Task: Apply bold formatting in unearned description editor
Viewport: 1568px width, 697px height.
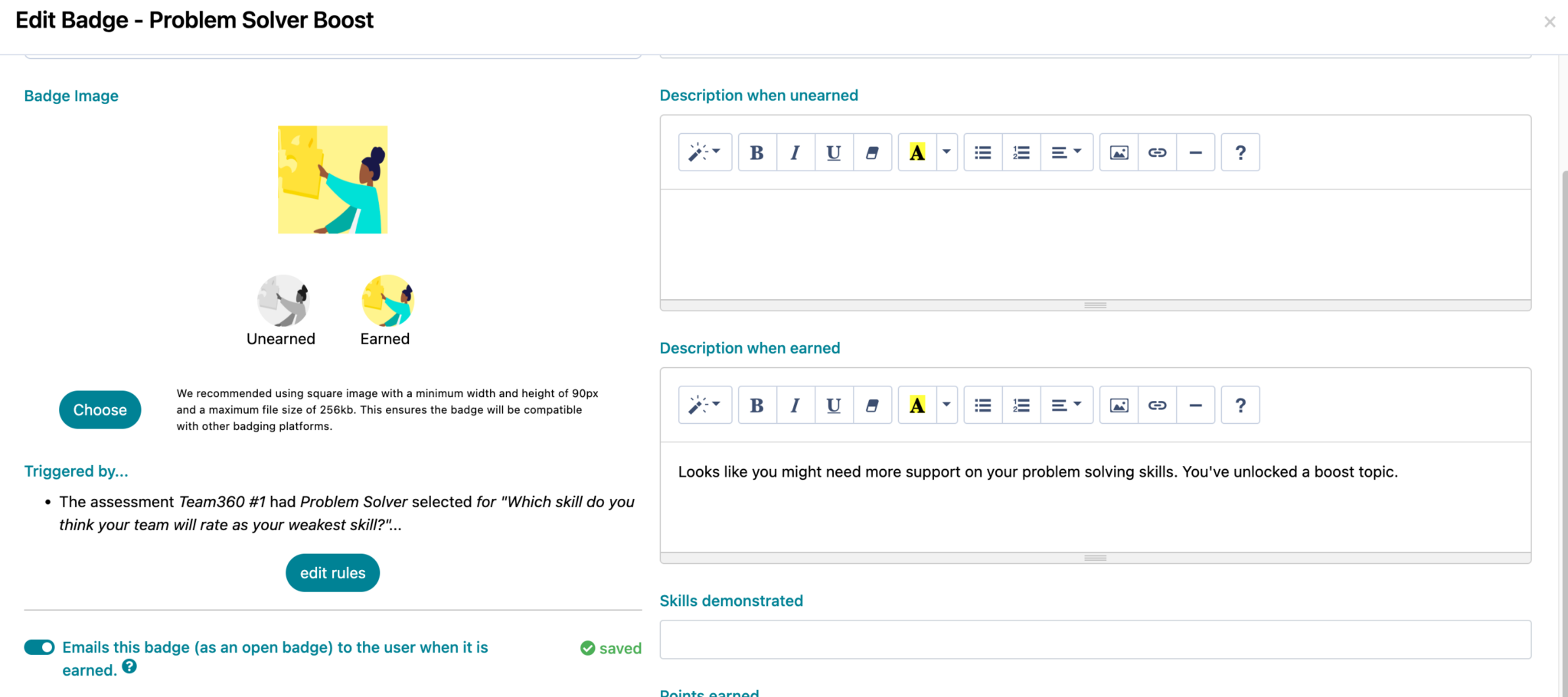Action: (x=756, y=152)
